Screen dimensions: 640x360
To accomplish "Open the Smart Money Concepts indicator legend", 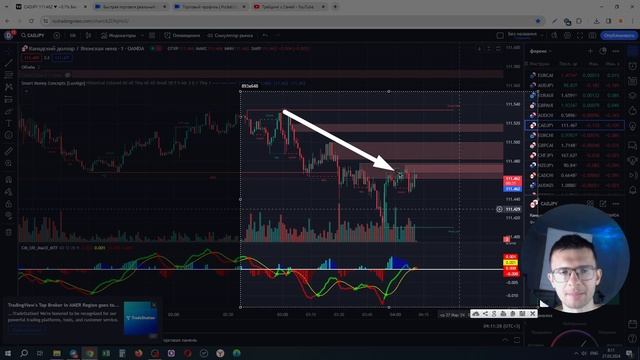I will pyautogui.click(x=53, y=83).
